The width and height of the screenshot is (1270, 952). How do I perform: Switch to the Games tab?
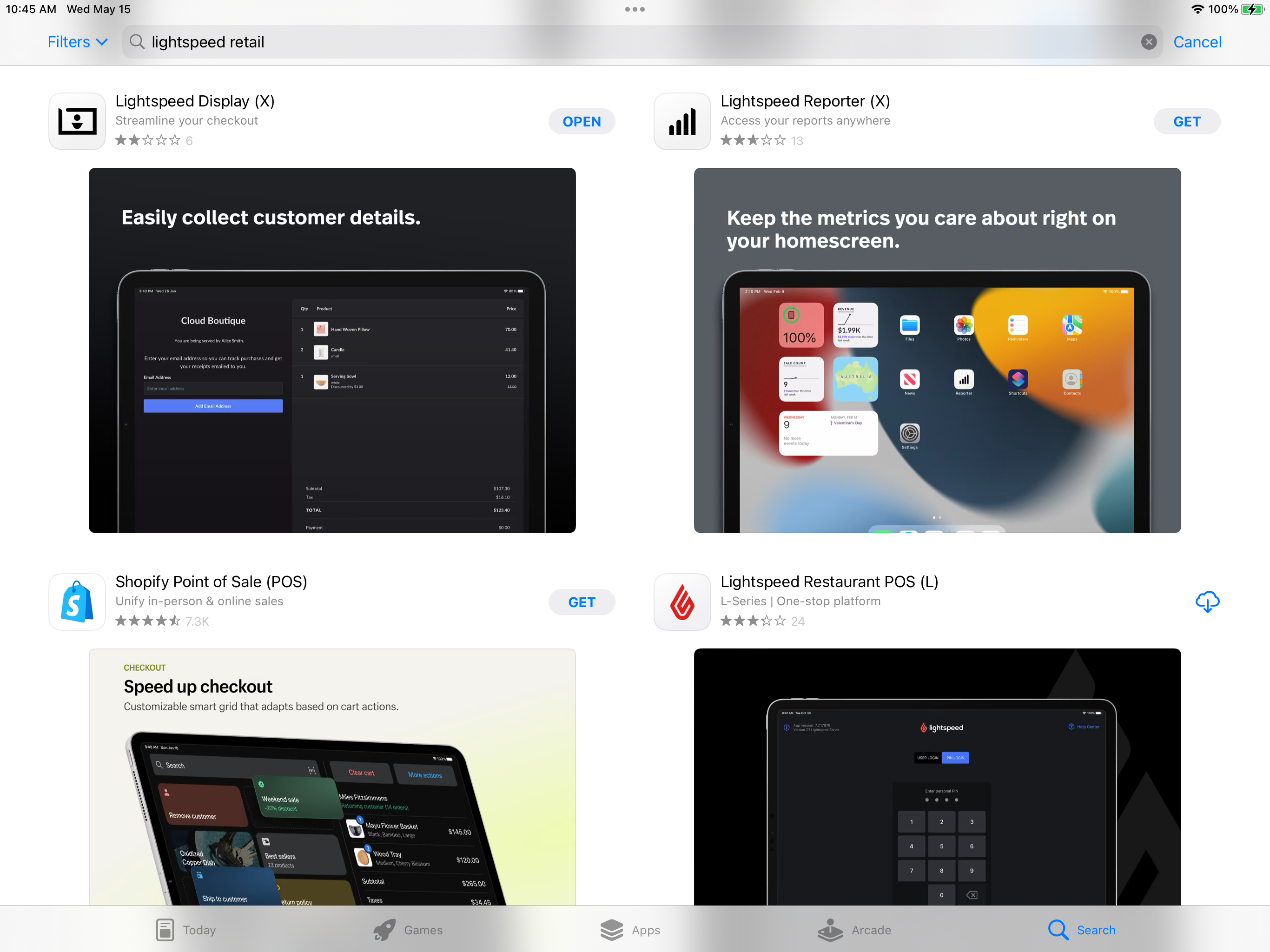408,930
